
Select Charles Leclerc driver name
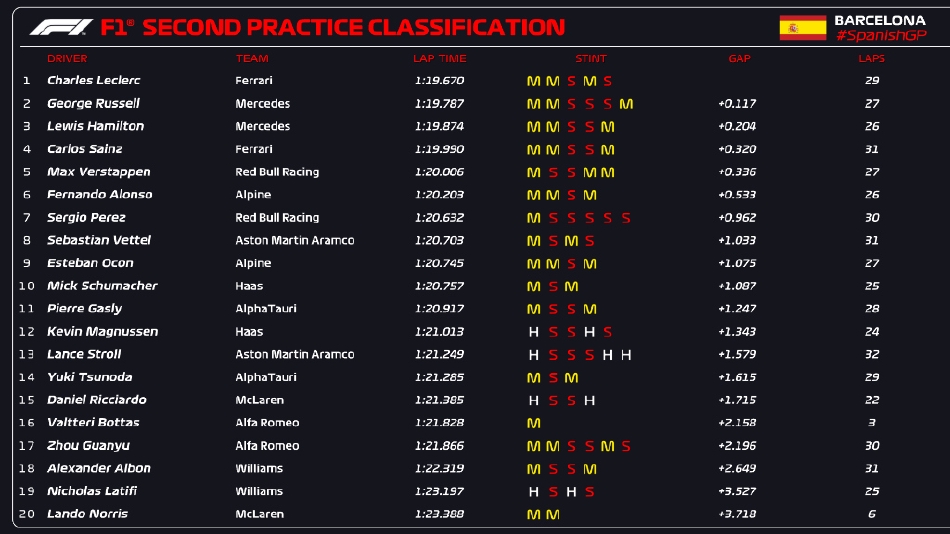click(x=94, y=81)
